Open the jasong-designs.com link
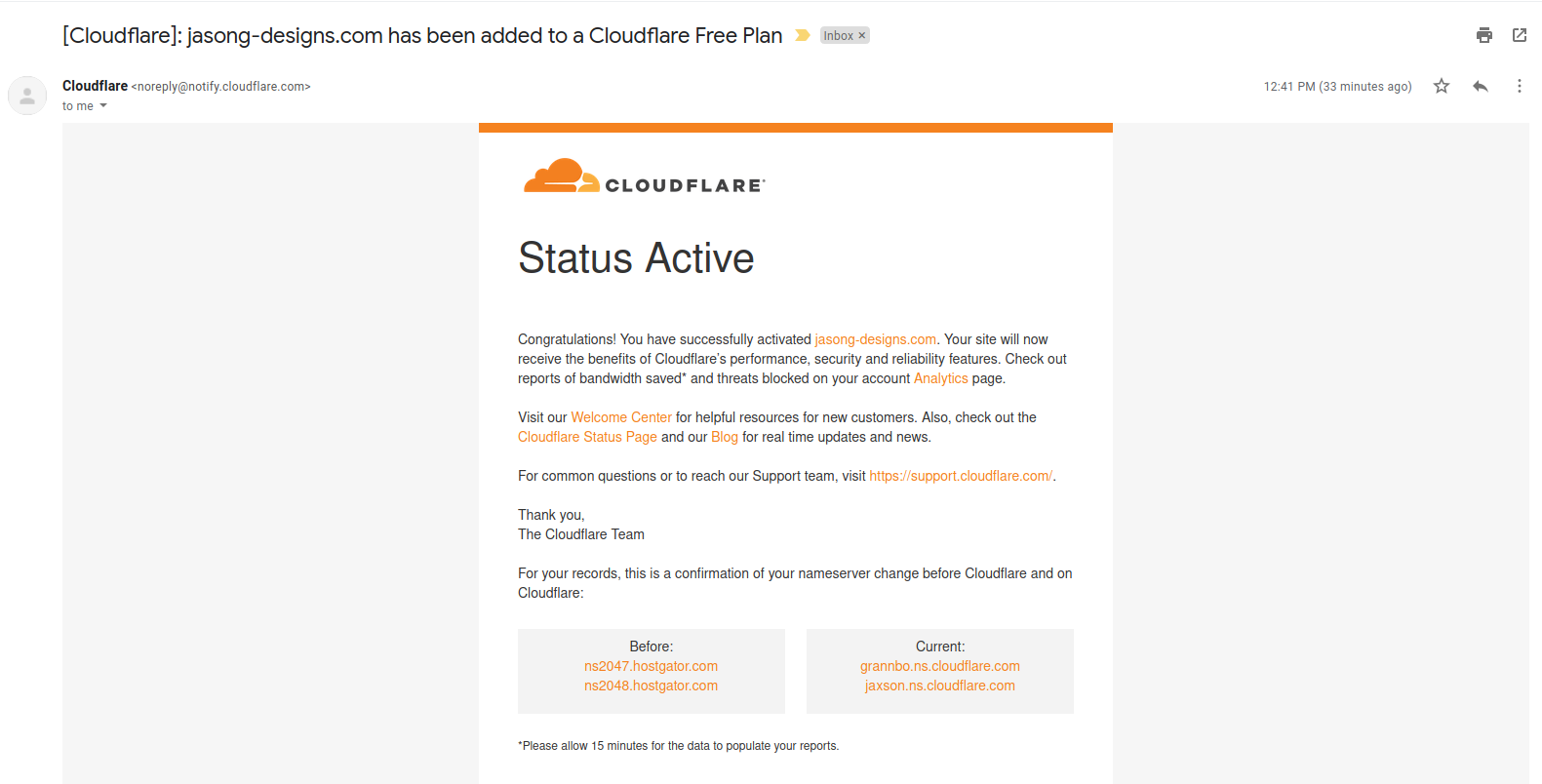 [875, 339]
